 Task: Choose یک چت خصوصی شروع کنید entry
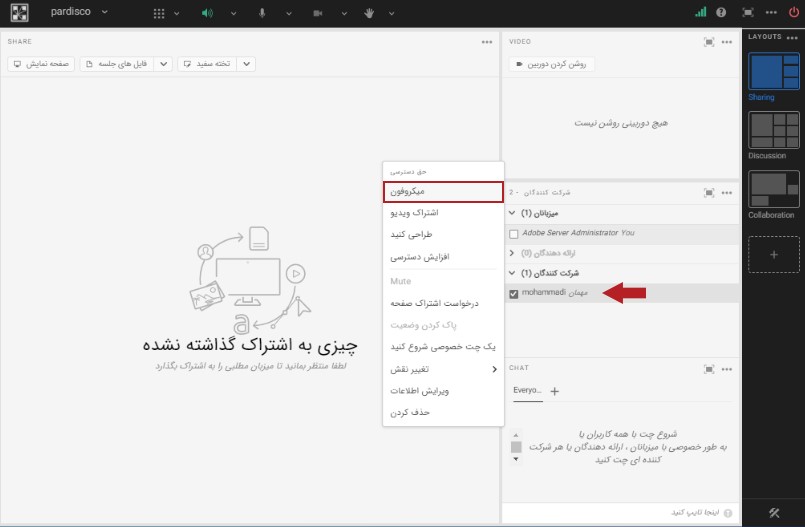point(443,346)
